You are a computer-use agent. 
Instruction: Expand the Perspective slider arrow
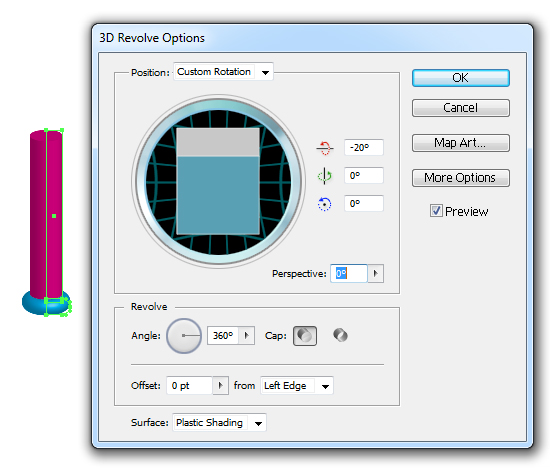[376, 273]
